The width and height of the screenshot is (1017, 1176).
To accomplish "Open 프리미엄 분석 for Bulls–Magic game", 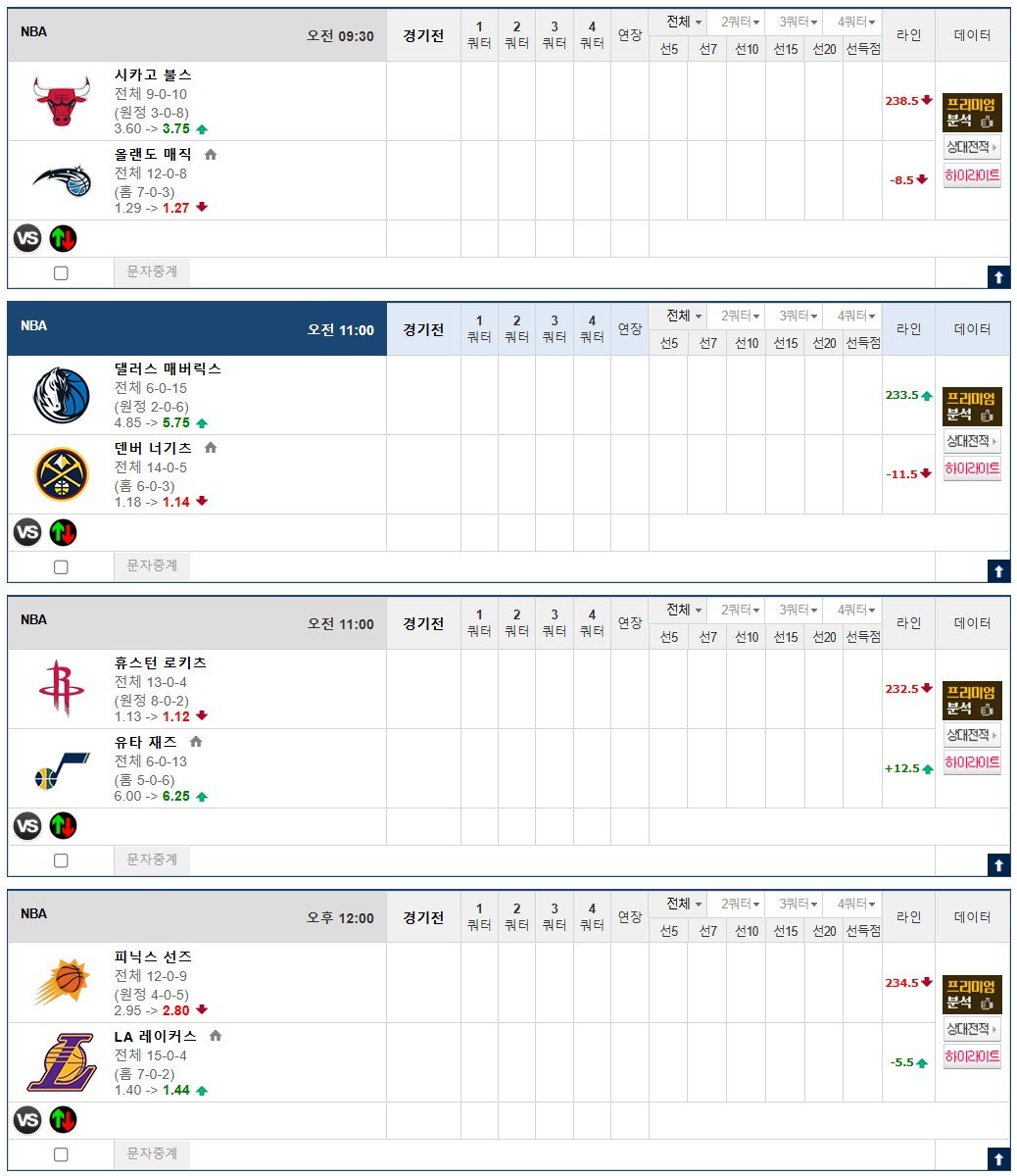I will pyautogui.click(x=972, y=113).
